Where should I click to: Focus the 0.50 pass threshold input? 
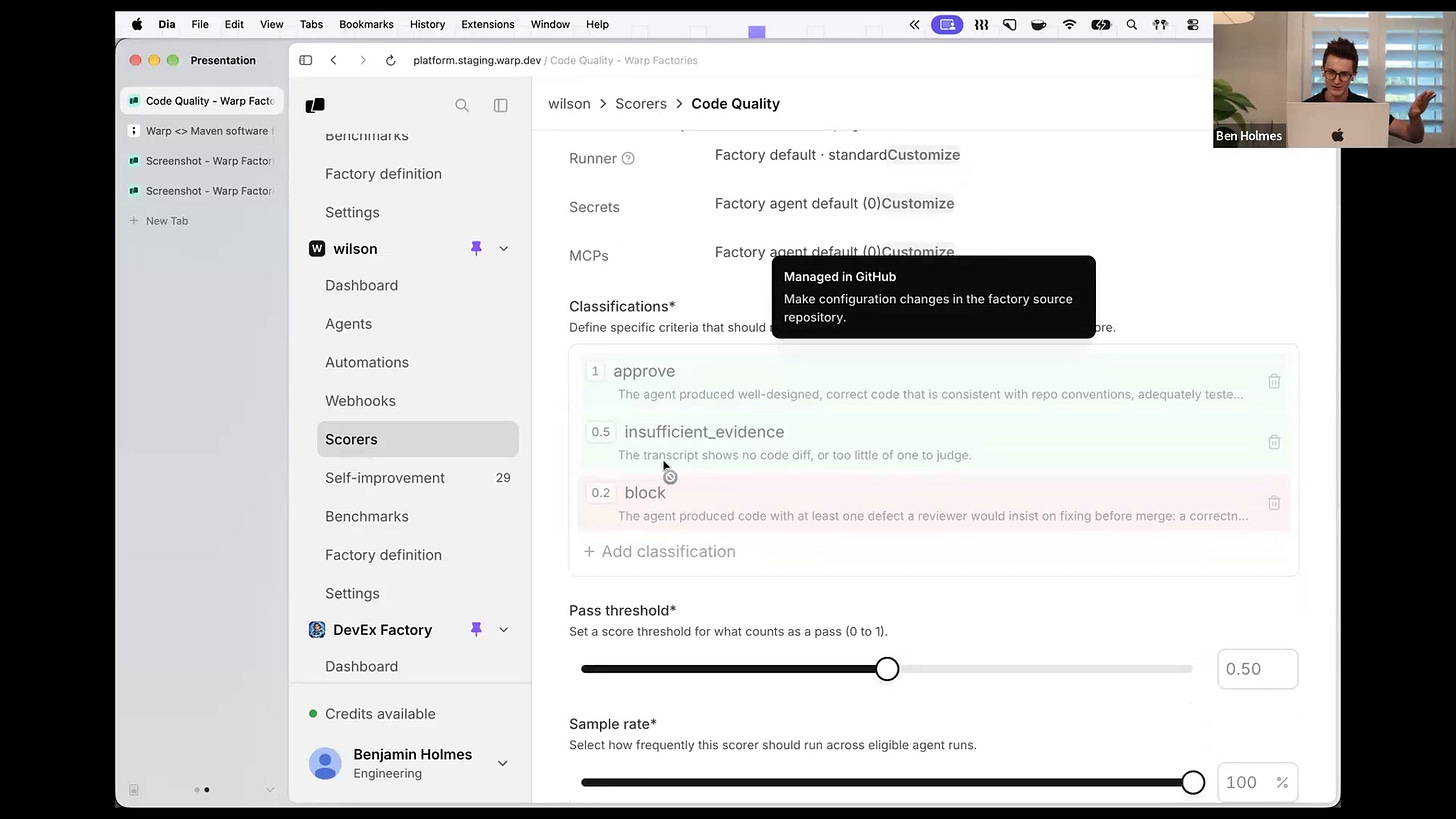tap(1257, 669)
